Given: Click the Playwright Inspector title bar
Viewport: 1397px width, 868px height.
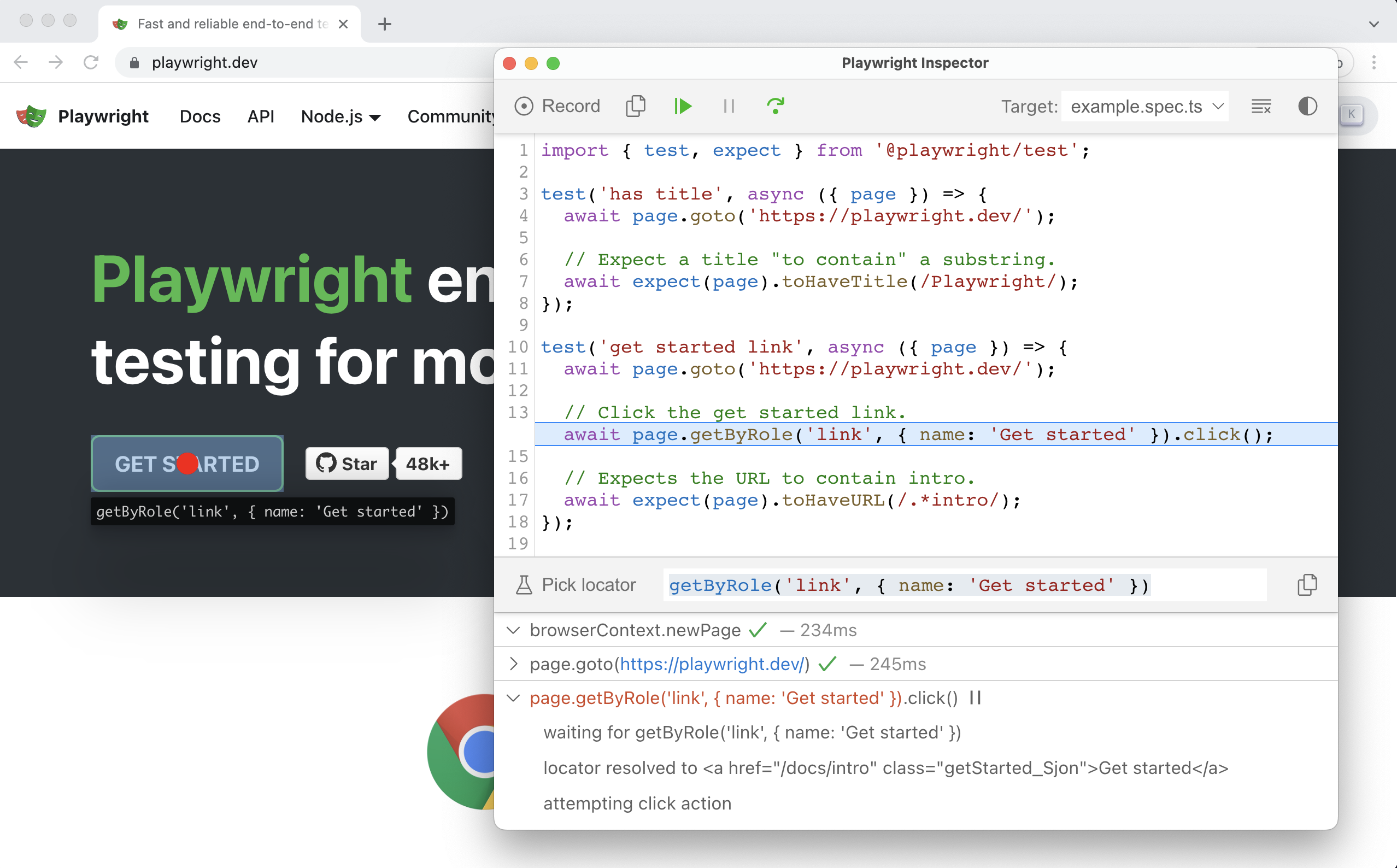Looking at the screenshot, I should [x=915, y=62].
